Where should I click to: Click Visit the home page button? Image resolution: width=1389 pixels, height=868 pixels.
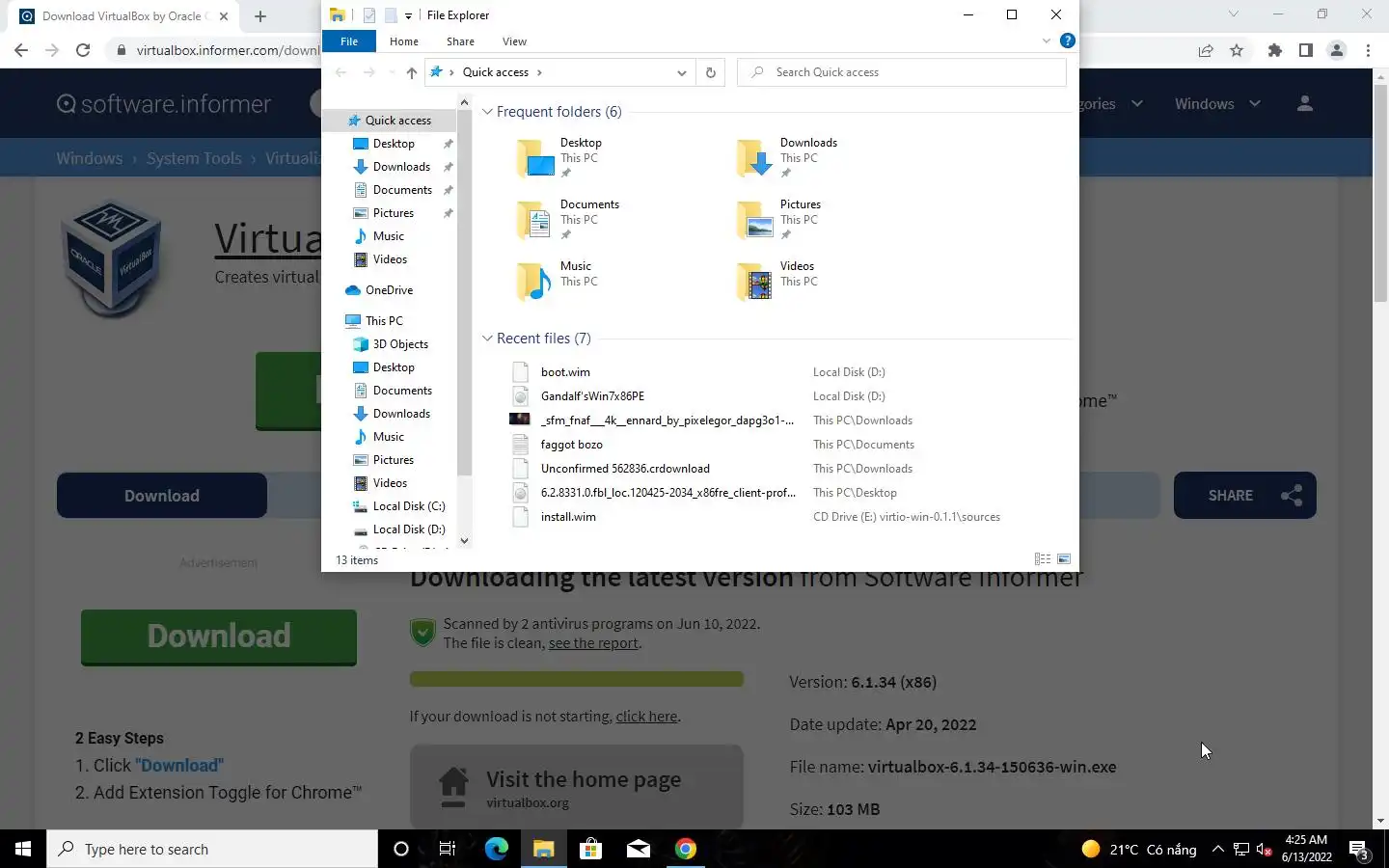tap(577, 787)
